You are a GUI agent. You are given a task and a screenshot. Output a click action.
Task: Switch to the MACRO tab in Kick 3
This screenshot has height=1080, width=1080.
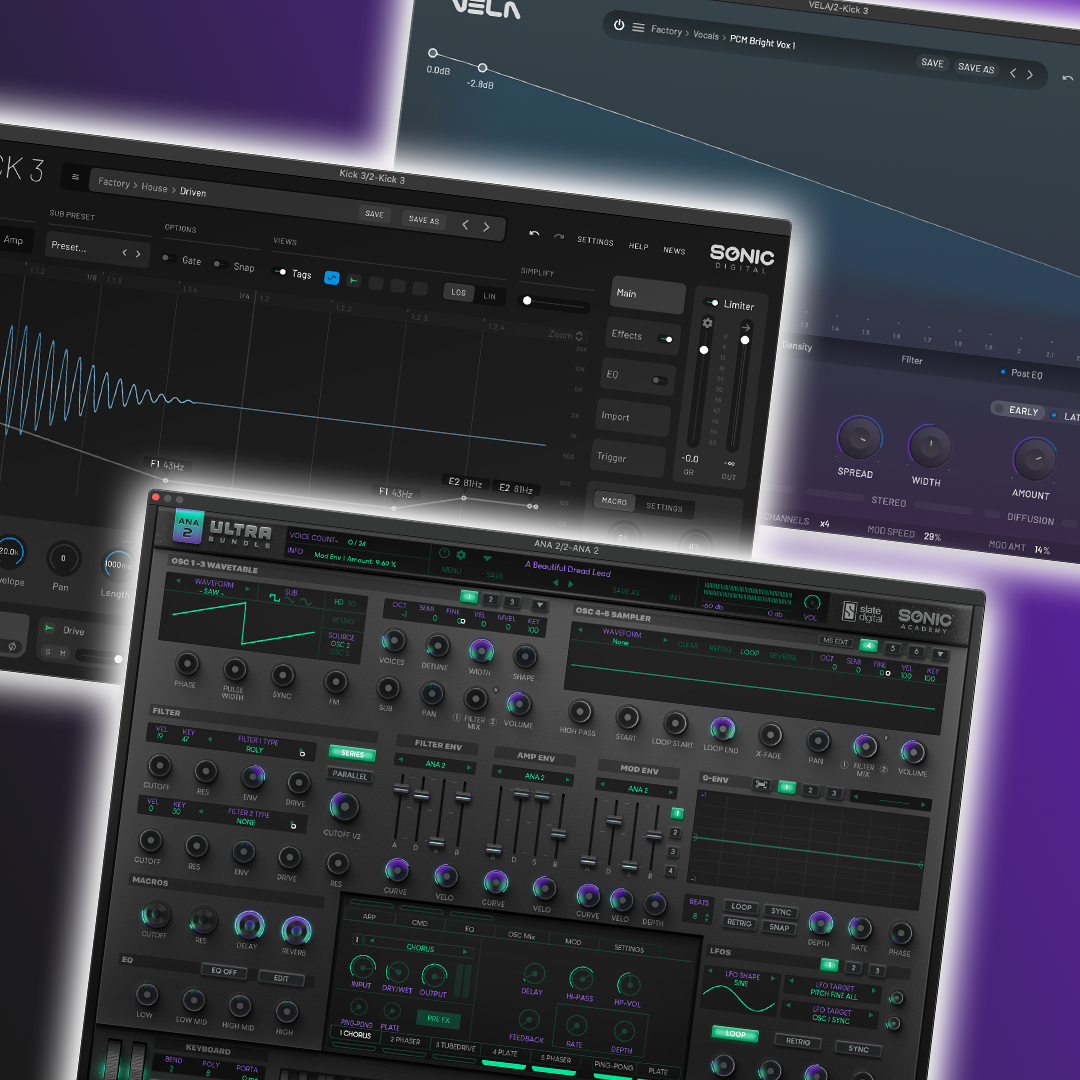coord(614,501)
